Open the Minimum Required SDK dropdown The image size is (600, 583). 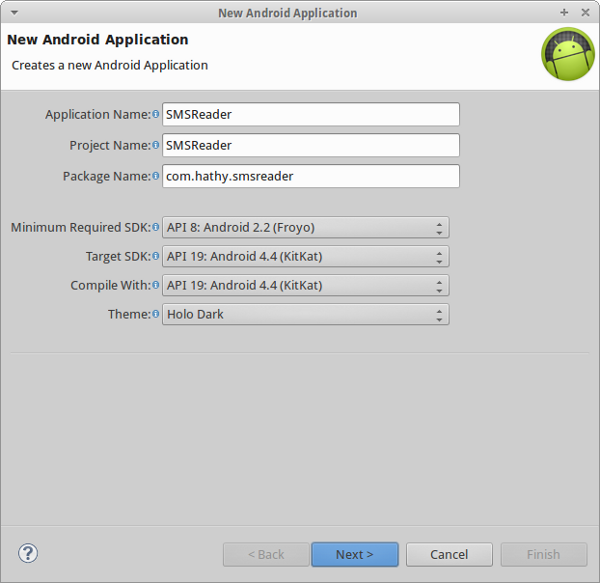pyautogui.click(x=305, y=227)
